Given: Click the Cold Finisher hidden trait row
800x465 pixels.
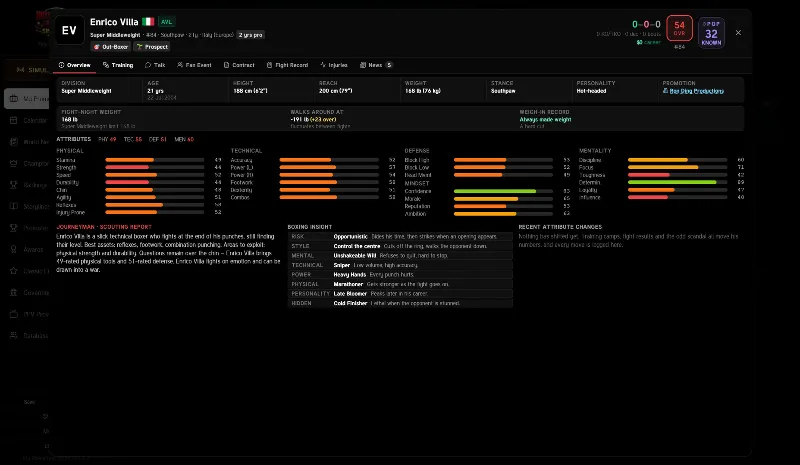Looking at the screenshot, I should point(401,303).
